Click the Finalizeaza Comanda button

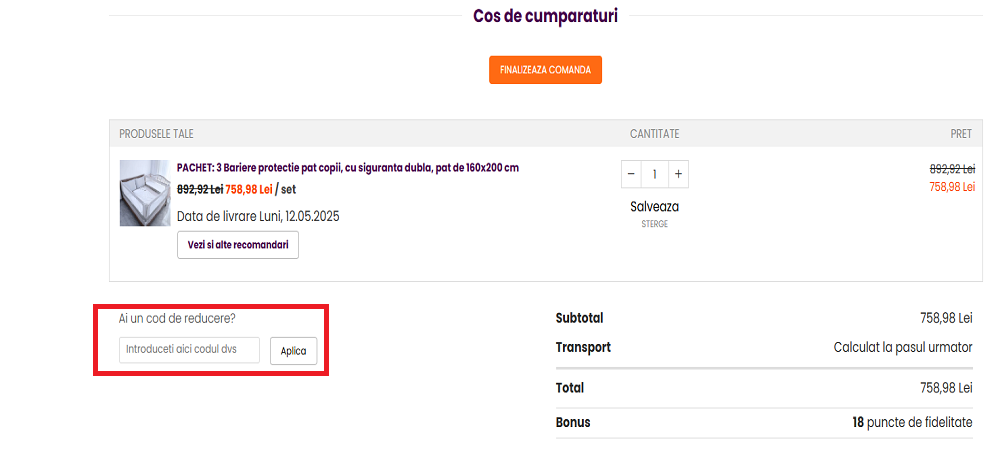545,70
